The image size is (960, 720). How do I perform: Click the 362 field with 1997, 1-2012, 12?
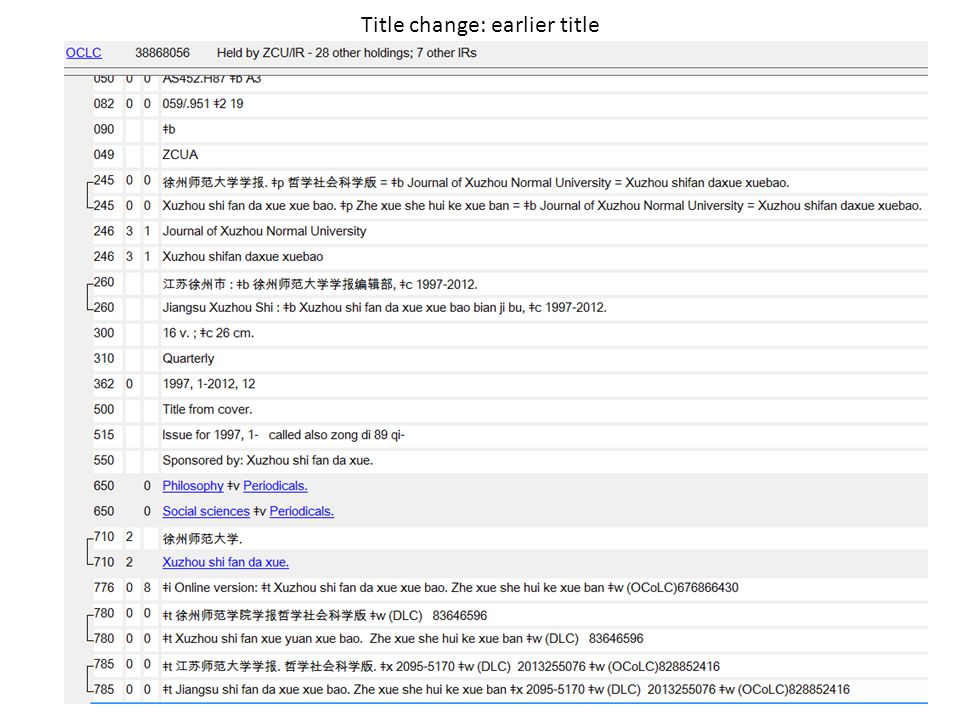tap(543, 384)
